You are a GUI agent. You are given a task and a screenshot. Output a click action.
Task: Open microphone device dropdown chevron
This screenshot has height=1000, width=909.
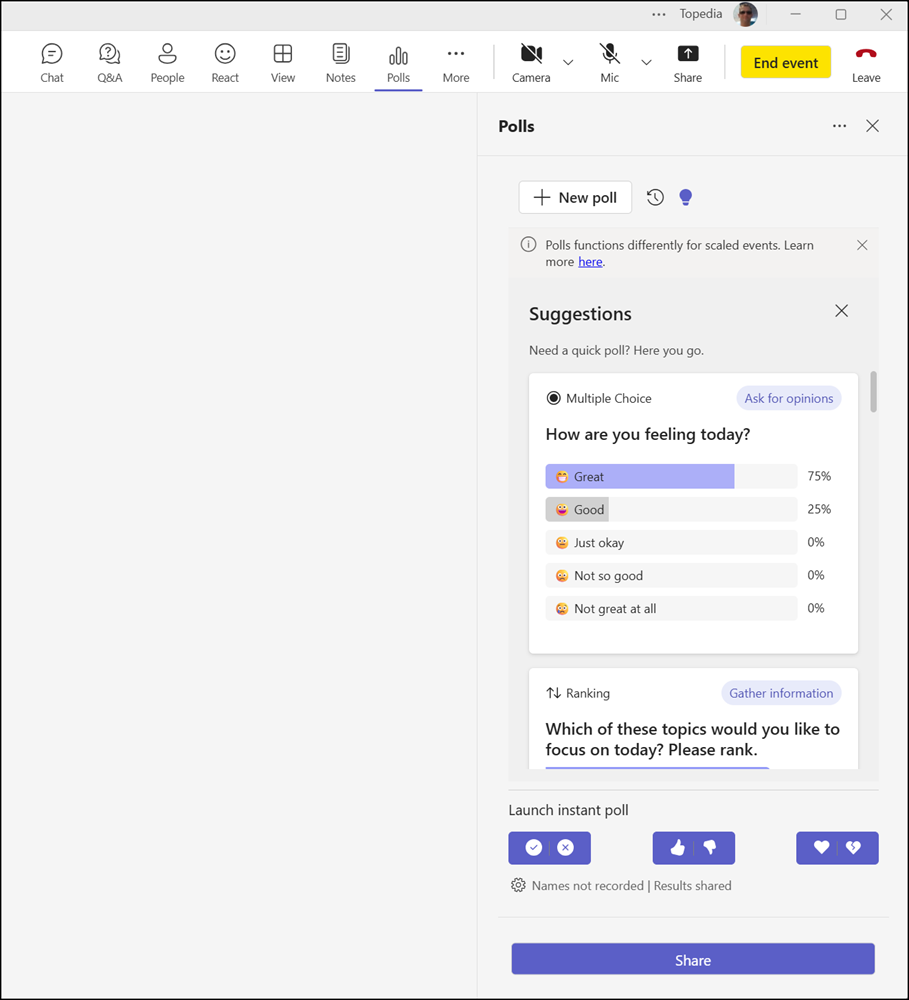(x=646, y=61)
